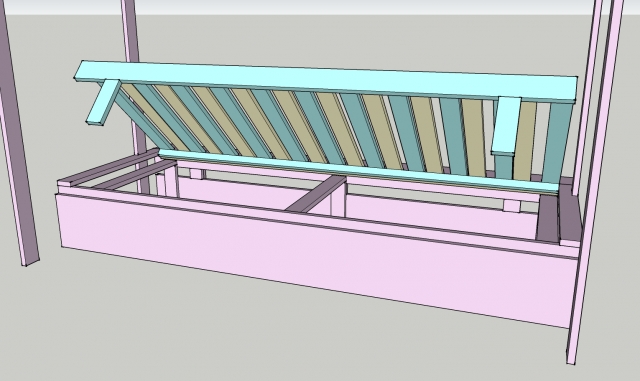
Task: Click the angled cyan arm stub at left
Action: click(x=103, y=102)
